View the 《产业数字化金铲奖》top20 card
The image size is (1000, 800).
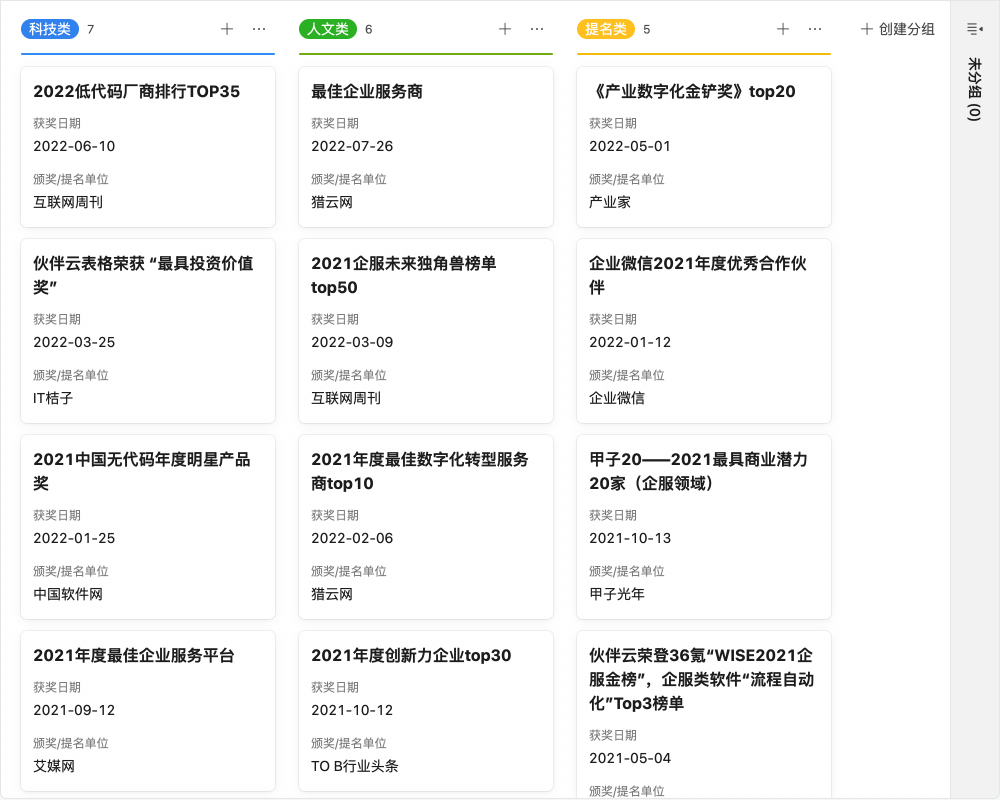(702, 145)
